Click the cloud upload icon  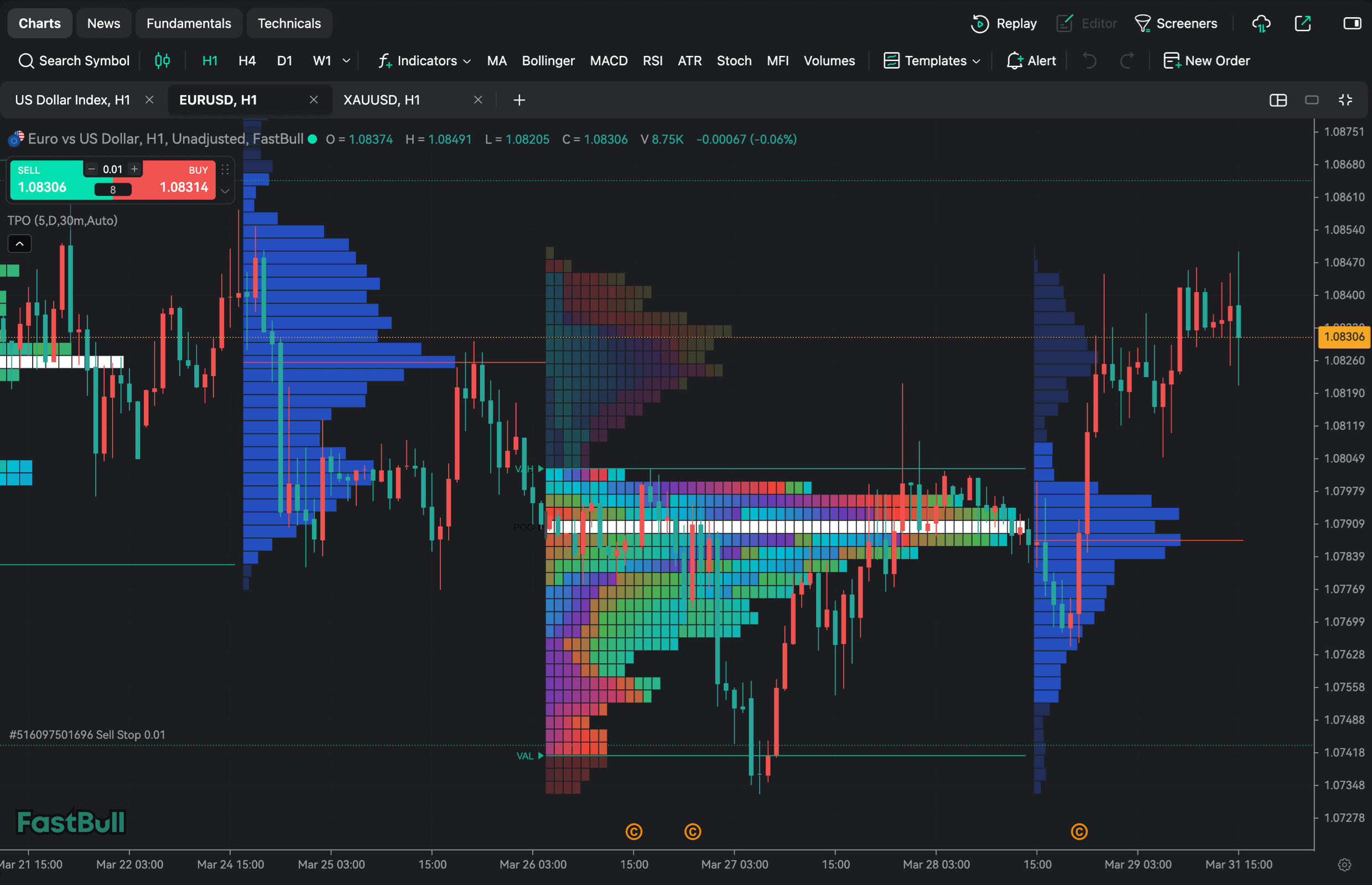(1261, 24)
